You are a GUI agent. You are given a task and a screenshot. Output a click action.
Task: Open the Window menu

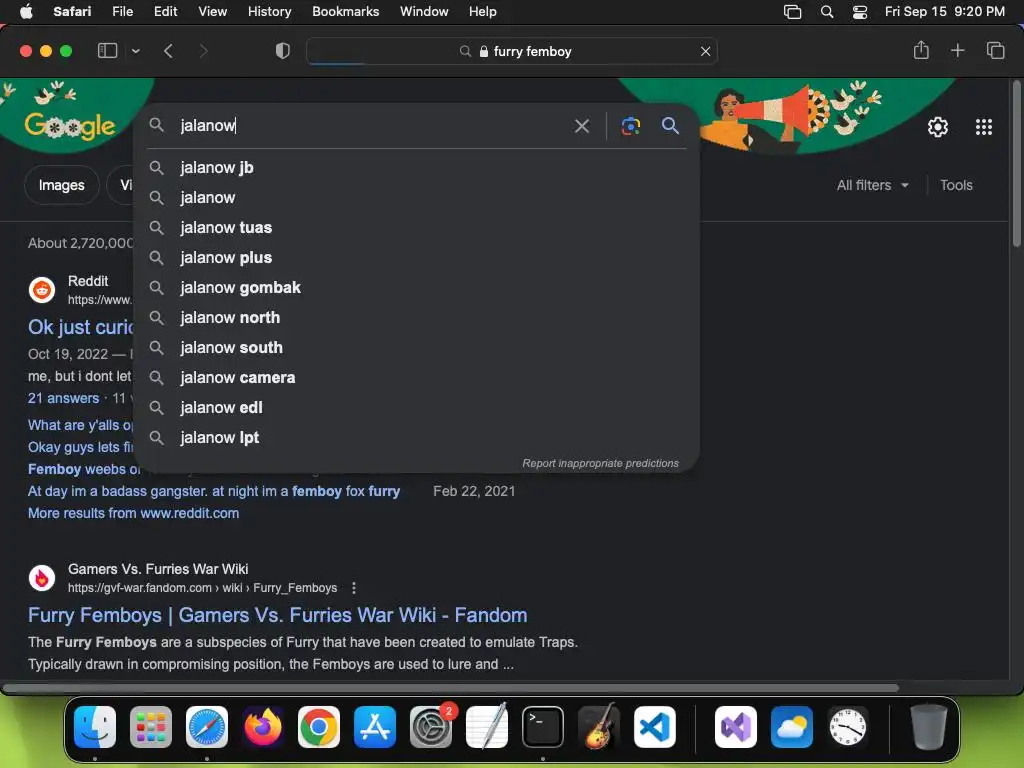[424, 11]
